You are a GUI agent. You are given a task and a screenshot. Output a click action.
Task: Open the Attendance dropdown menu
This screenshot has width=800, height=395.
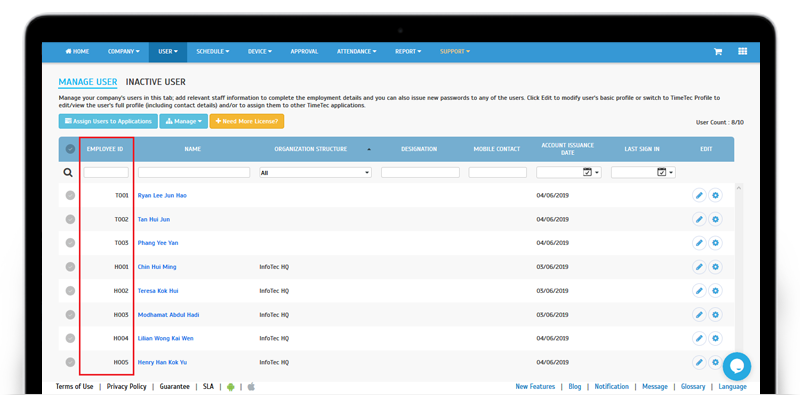(x=357, y=52)
